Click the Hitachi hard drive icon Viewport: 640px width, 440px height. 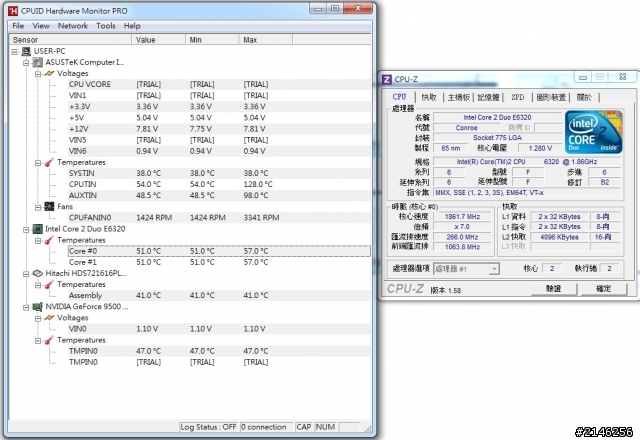point(38,273)
